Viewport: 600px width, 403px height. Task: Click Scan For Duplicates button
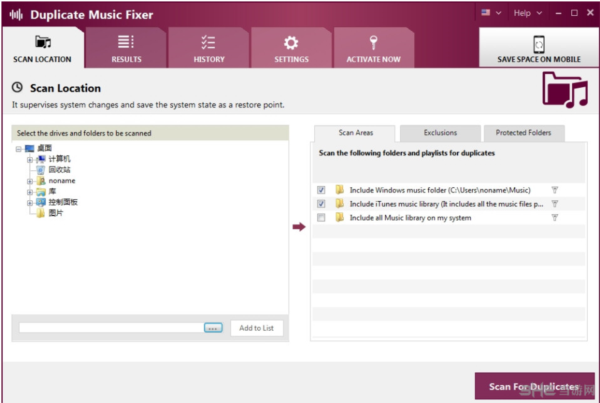534,386
